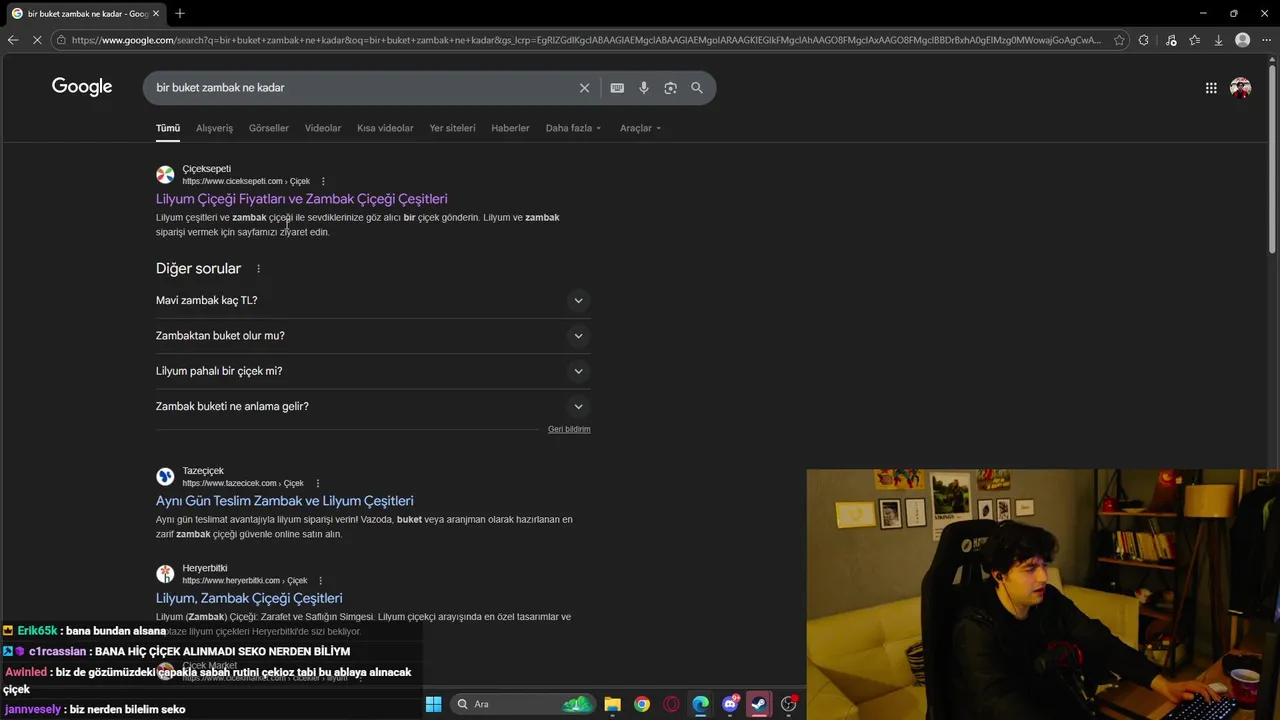This screenshot has height=720, width=1280.
Task: Switch to the Alışveriş tab
Action: [x=214, y=128]
